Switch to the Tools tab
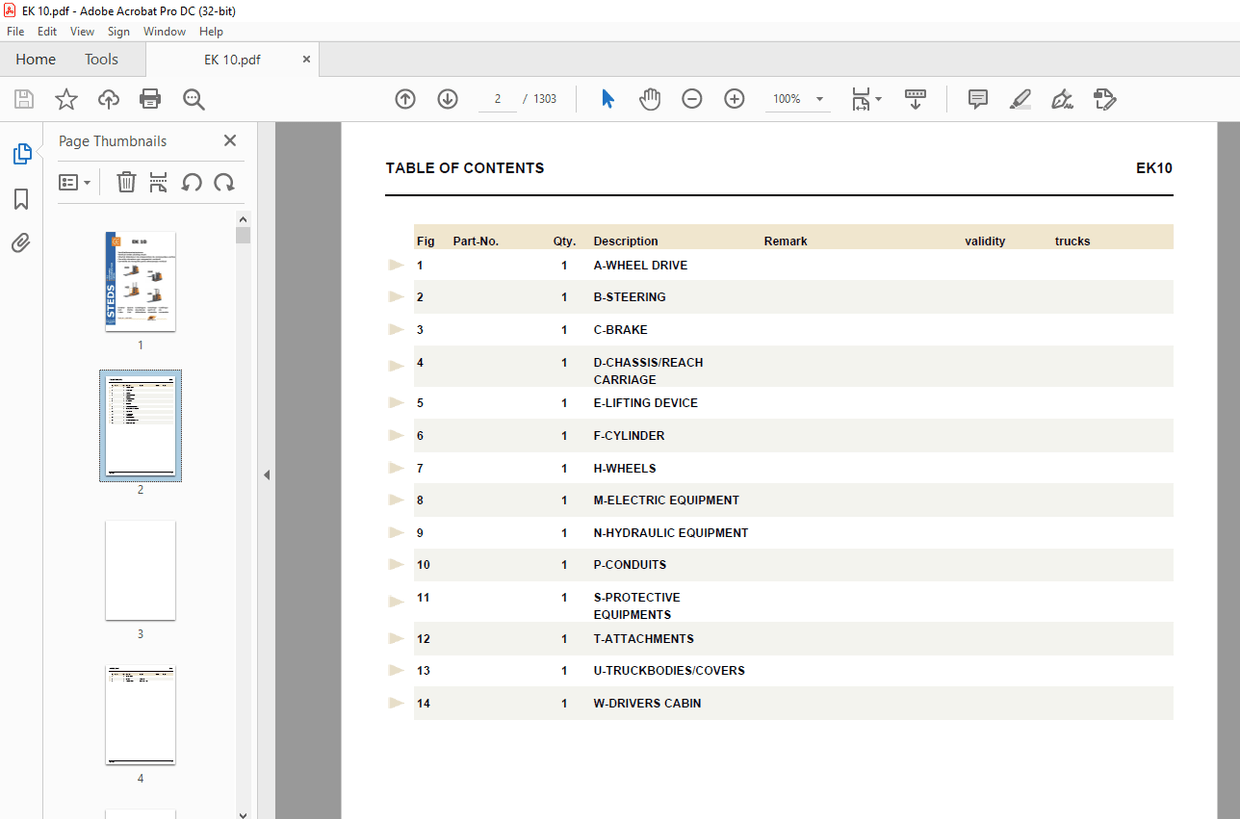Image resolution: width=1240 pixels, height=819 pixels. point(101,59)
